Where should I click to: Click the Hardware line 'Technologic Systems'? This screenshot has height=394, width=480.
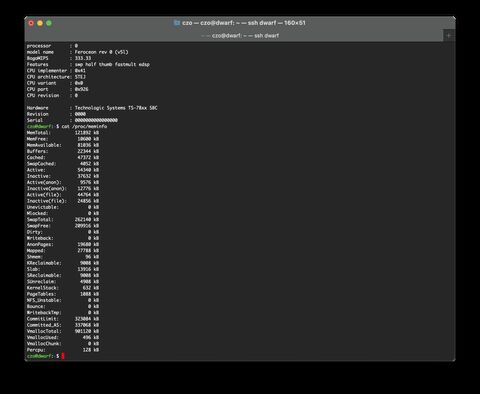click(92, 108)
